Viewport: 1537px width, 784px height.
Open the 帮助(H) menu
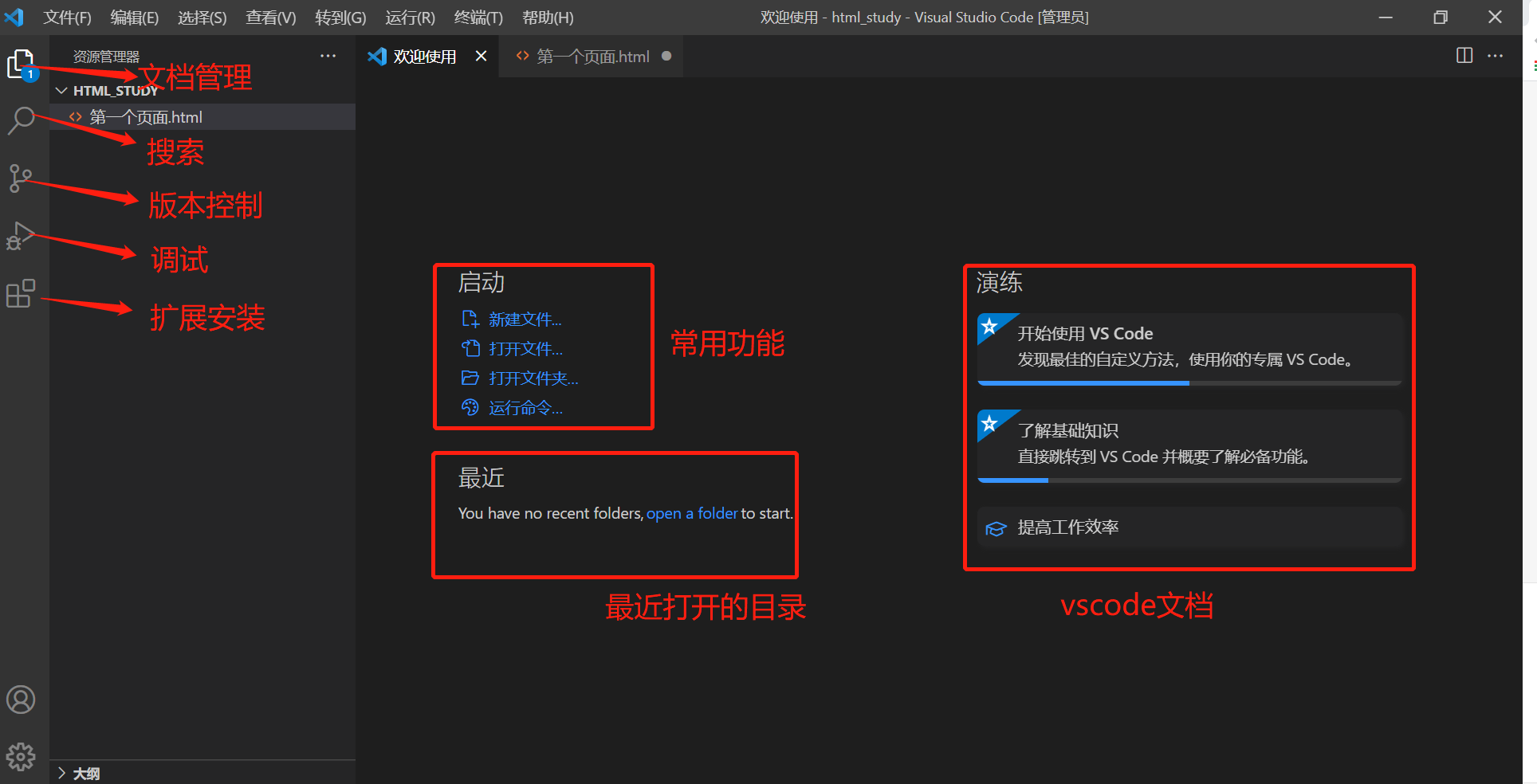548,18
